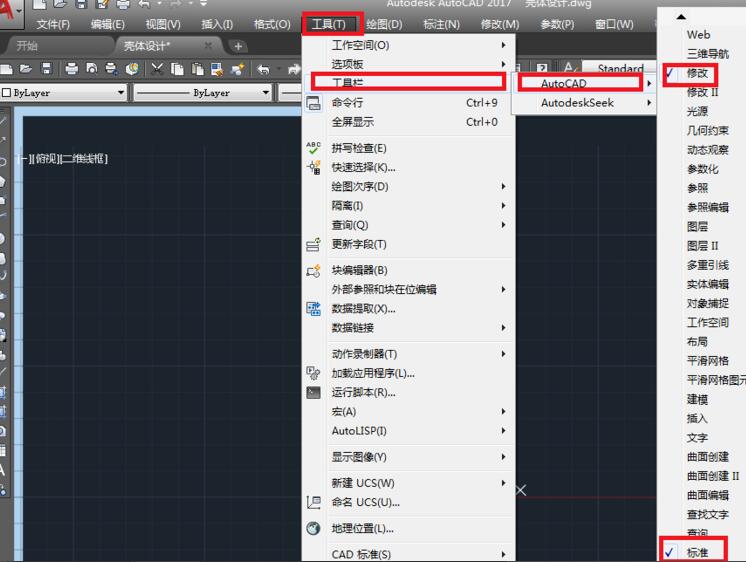Click the Paste clipboard icon
746x562 pixels.
[x=197, y=69]
